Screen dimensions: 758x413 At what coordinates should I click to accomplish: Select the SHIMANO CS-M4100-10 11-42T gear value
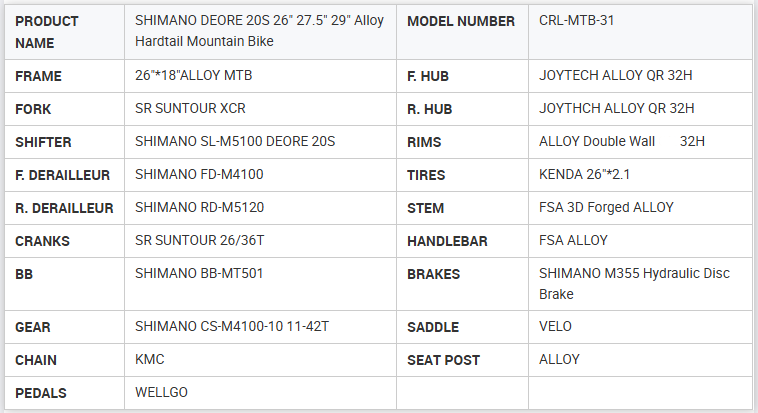tap(232, 327)
